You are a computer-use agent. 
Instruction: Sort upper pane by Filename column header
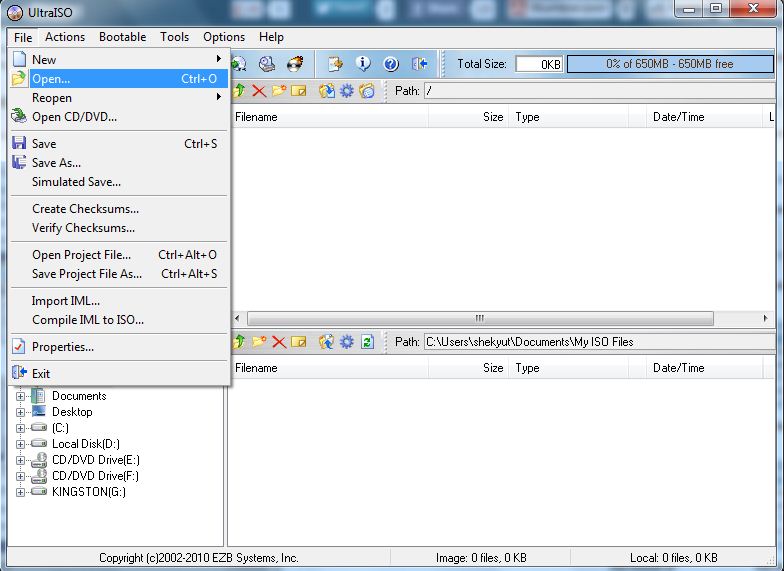pyautogui.click(x=330, y=116)
